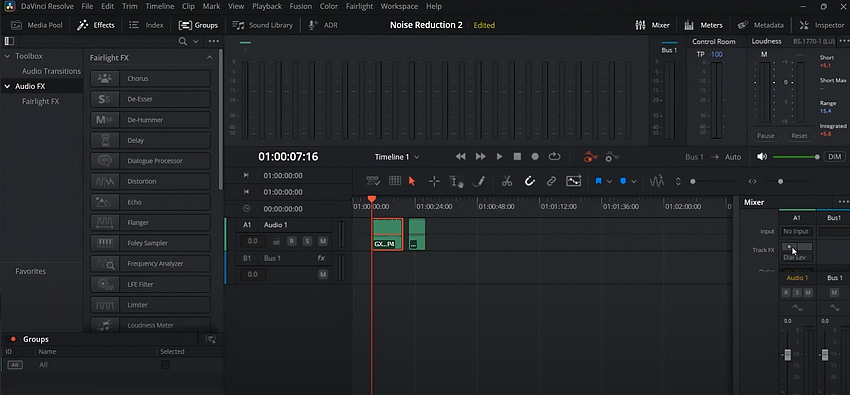Toggle the link clips chain icon
This screenshot has width=850, height=395.
click(x=551, y=182)
